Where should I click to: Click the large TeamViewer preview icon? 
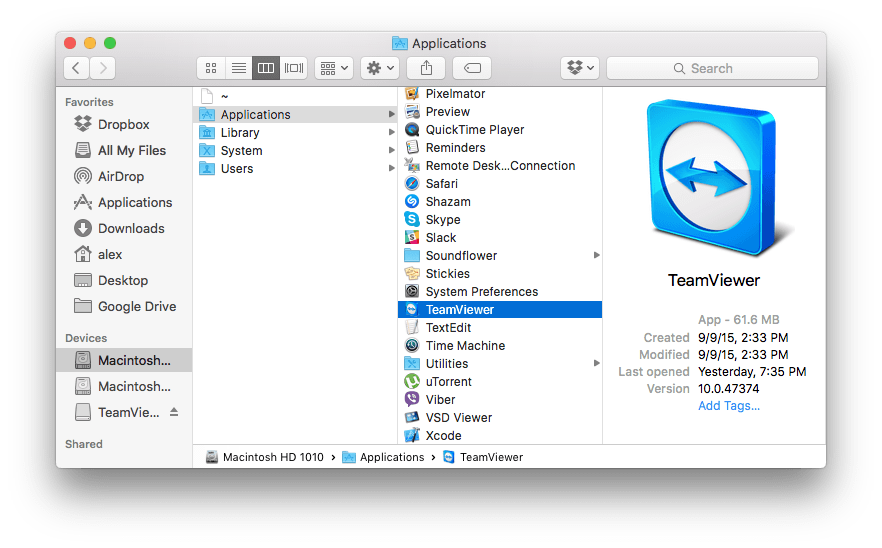(x=716, y=177)
